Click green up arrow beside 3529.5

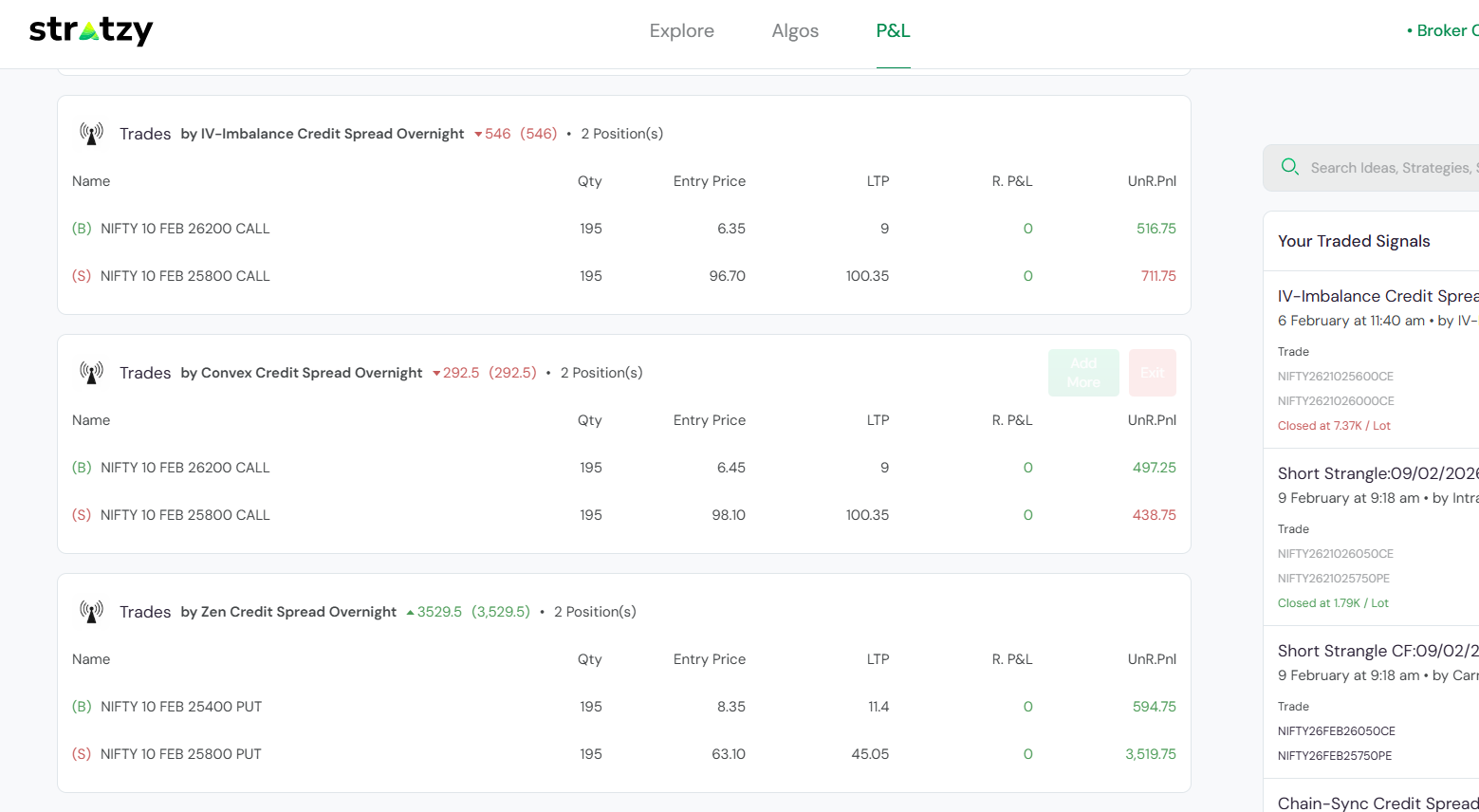point(410,613)
